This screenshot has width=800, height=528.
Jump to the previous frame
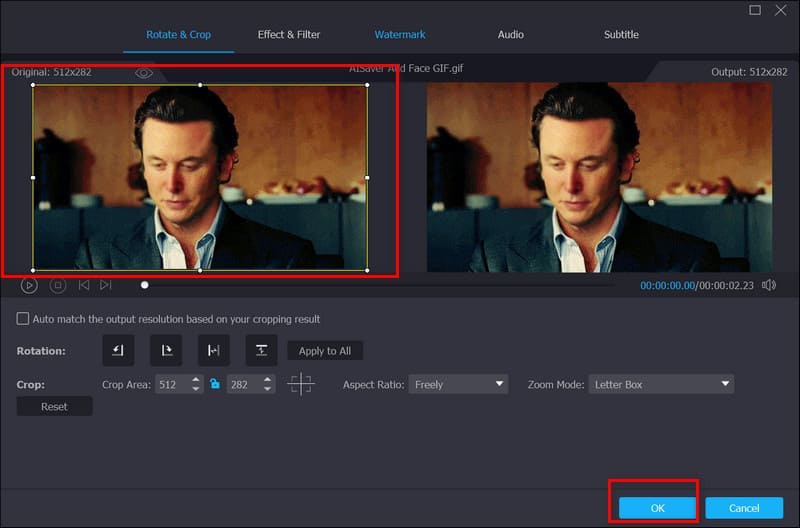point(84,285)
